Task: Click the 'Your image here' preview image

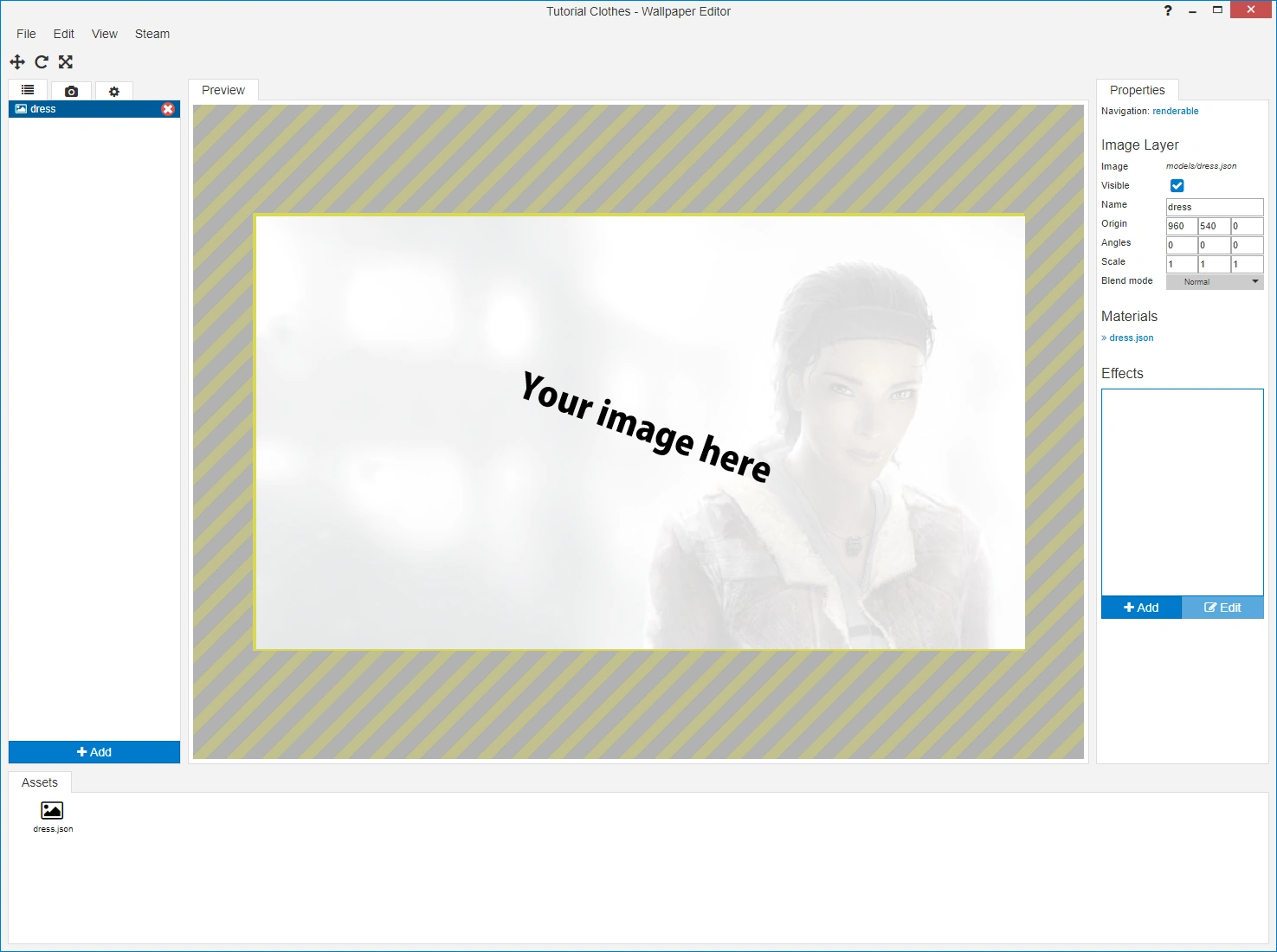Action: tap(641, 432)
